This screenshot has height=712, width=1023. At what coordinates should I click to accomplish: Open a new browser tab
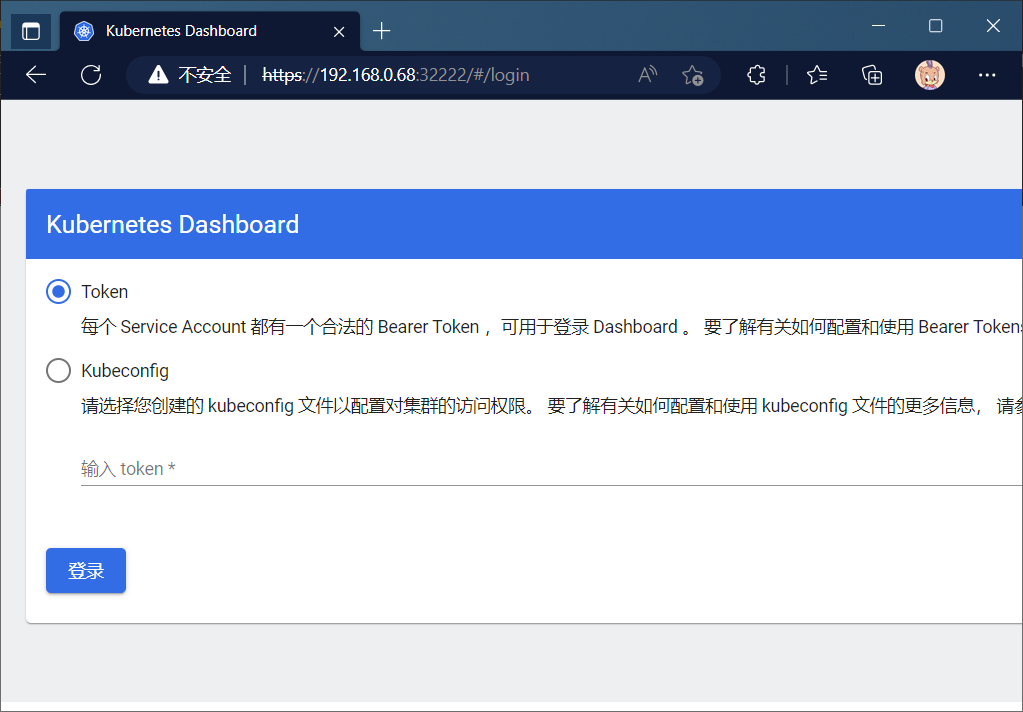(x=381, y=31)
